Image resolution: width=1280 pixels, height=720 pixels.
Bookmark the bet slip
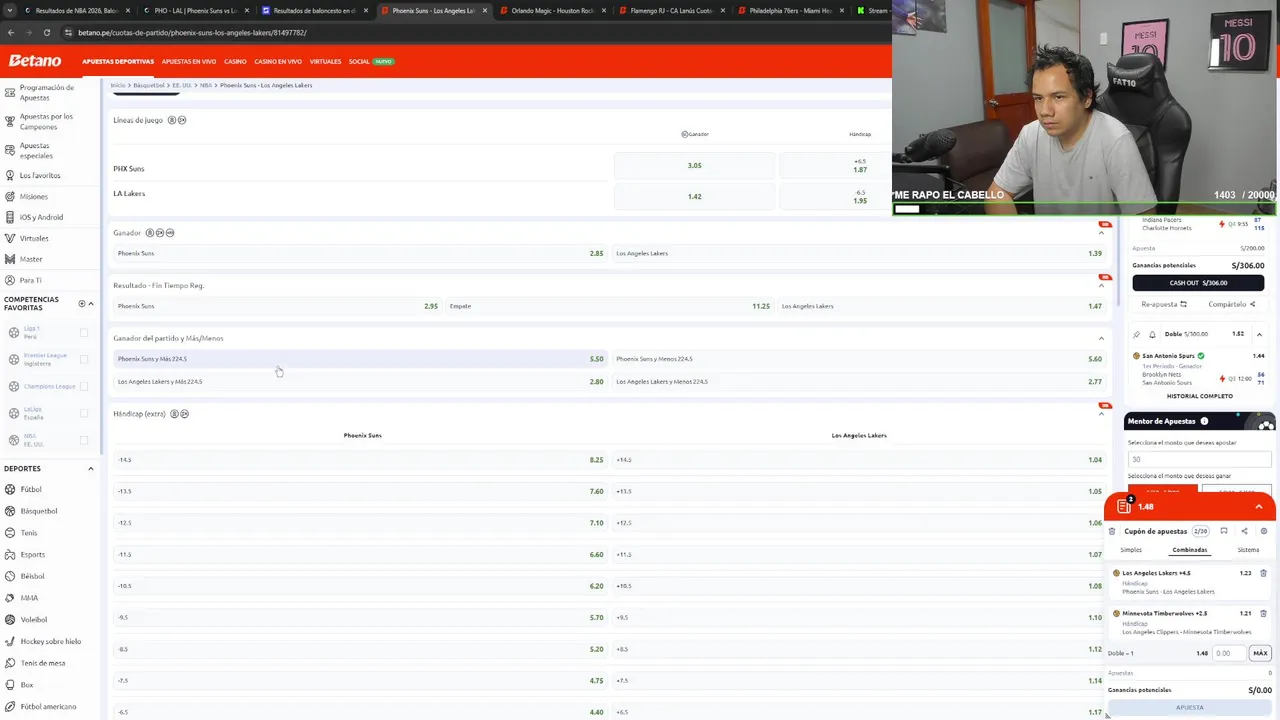(x=1224, y=531)
